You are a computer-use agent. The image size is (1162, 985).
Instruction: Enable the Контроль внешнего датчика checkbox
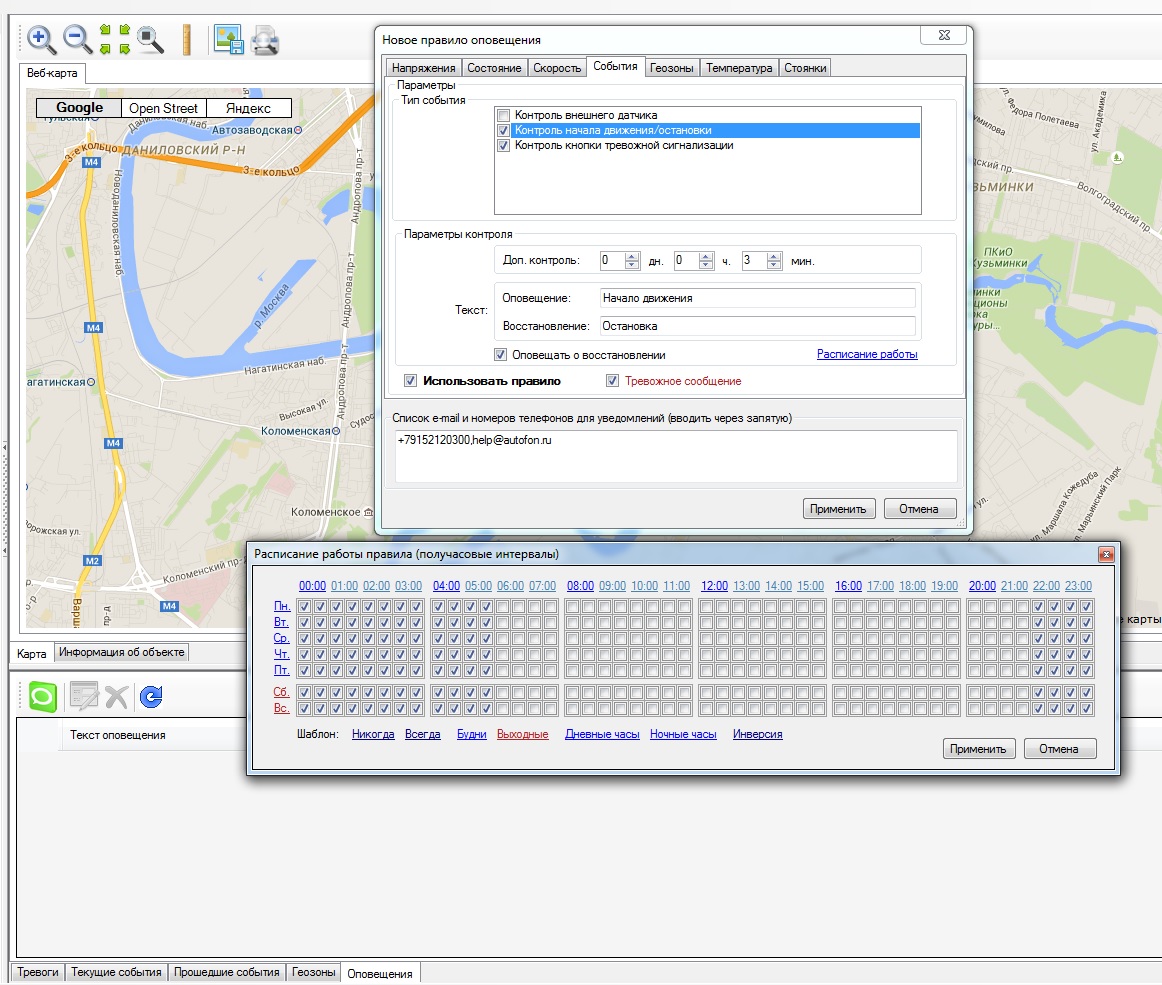pos(504,115)
